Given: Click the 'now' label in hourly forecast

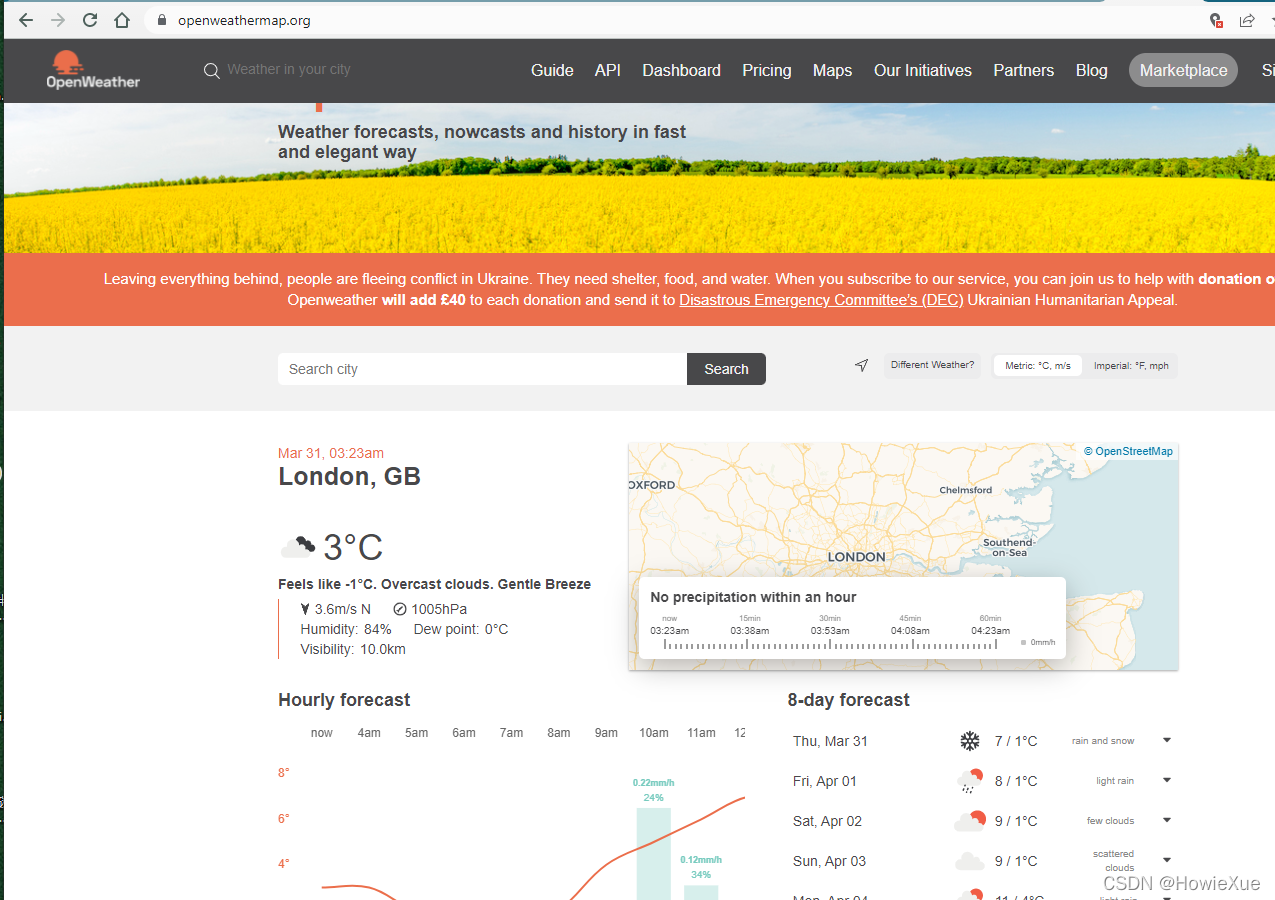Looking at the screenshot, I should (x=321, y=733).
